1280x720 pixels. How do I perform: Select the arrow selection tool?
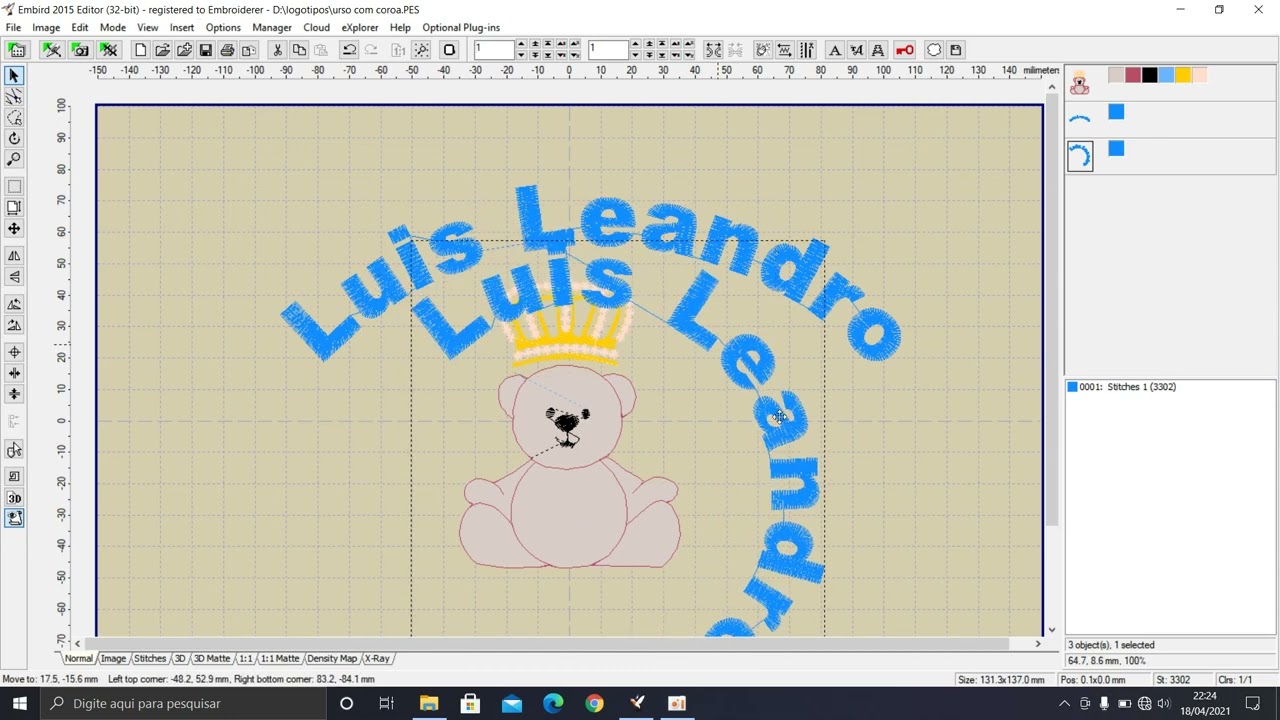click(x=14, y=76)
